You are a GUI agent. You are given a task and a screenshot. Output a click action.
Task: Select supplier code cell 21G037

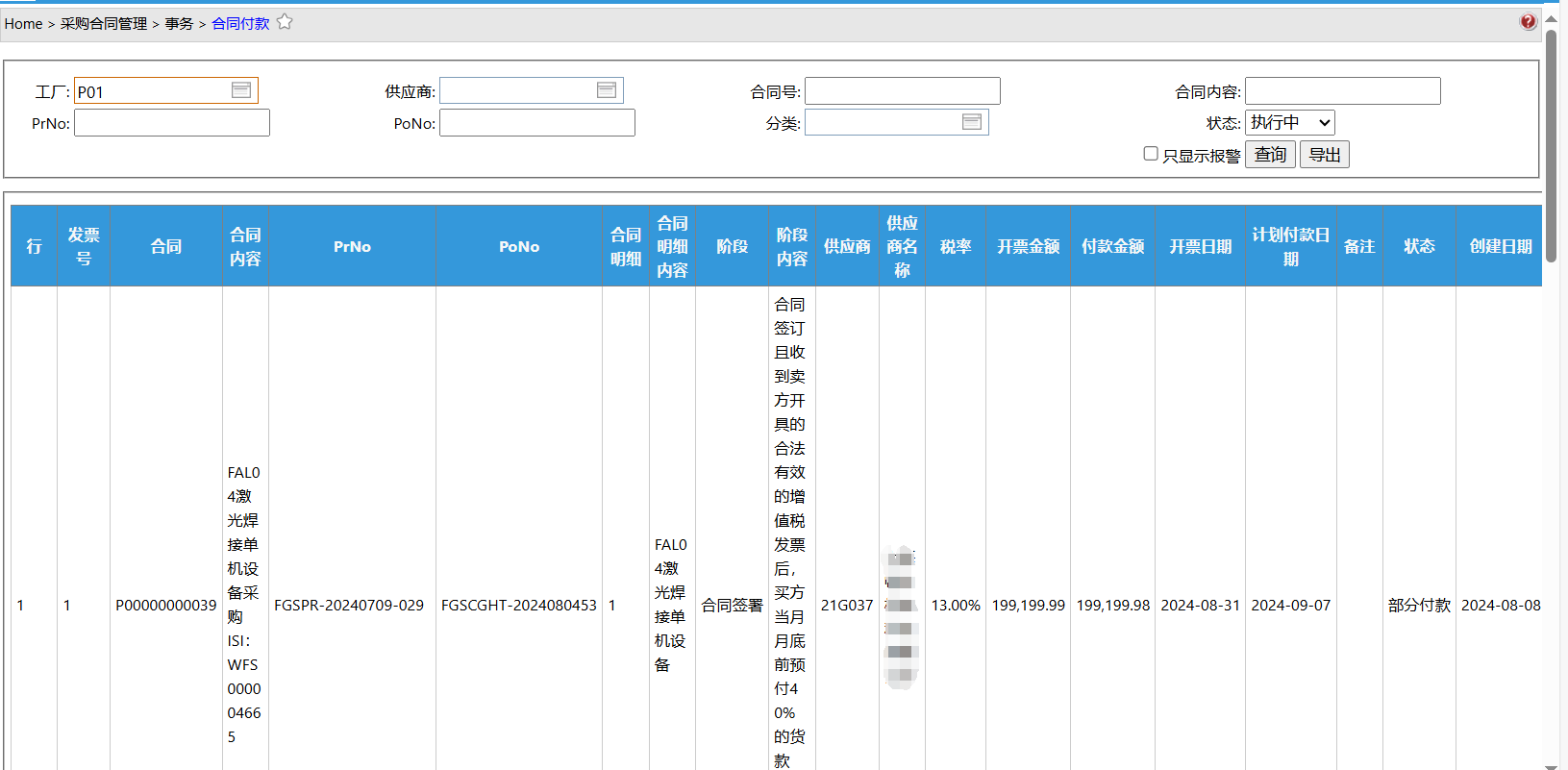pyautogui.click(x=847, y=605)
